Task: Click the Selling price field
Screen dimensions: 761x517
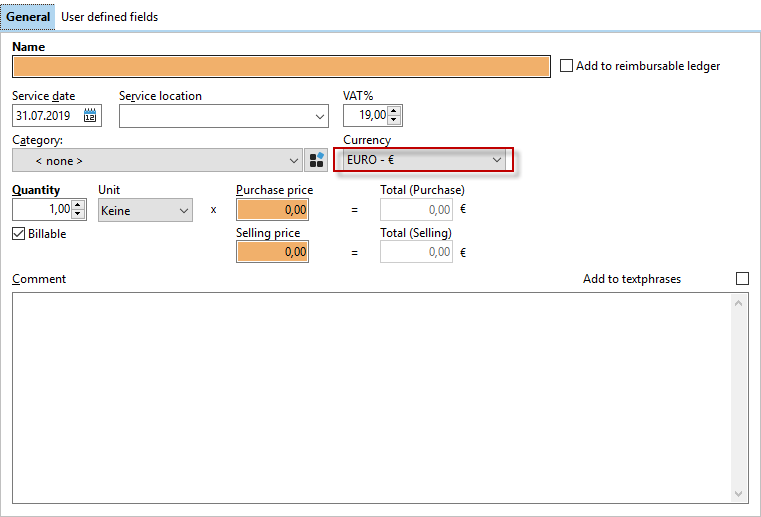Action: [272, 253]
